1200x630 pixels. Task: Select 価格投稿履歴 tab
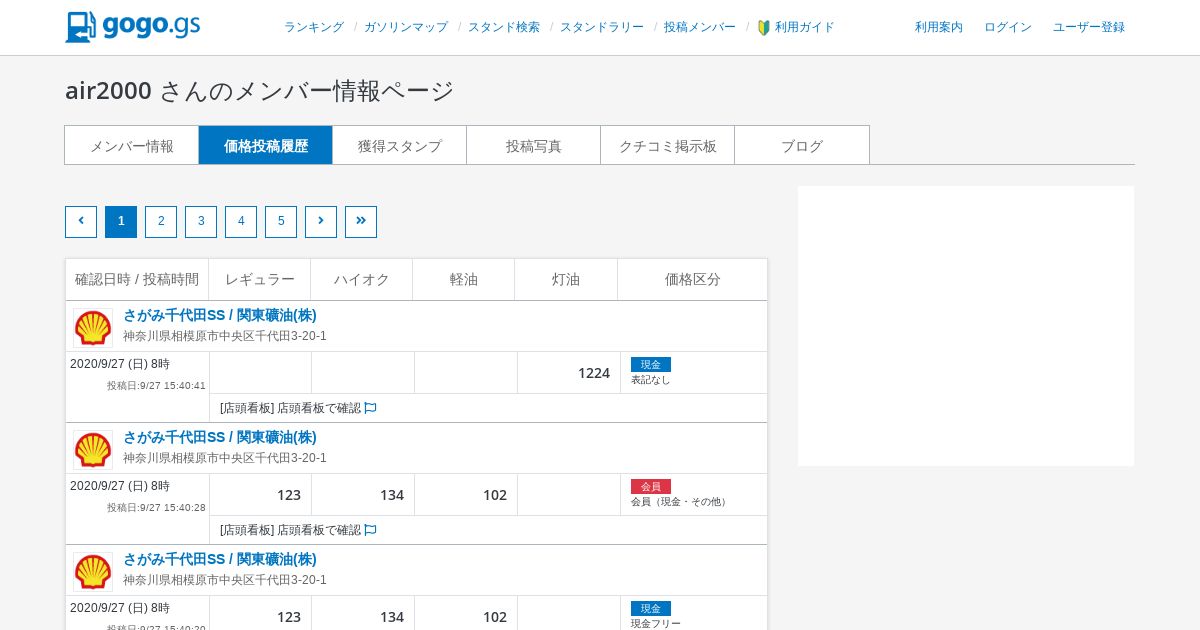tap(266, 145)
